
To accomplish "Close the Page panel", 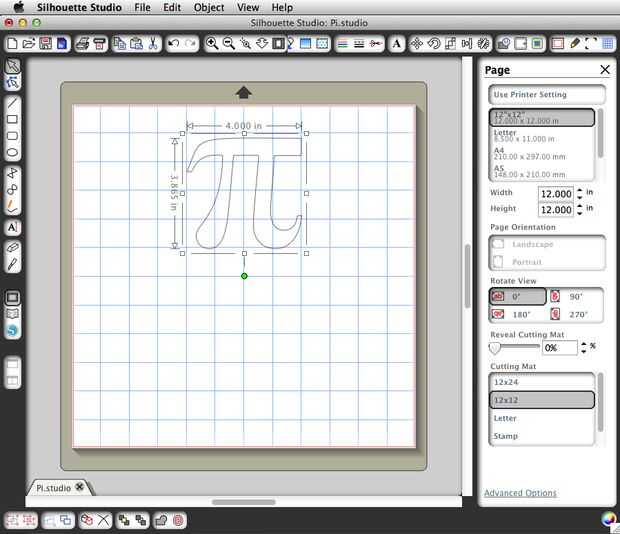I will pos(605,70).
